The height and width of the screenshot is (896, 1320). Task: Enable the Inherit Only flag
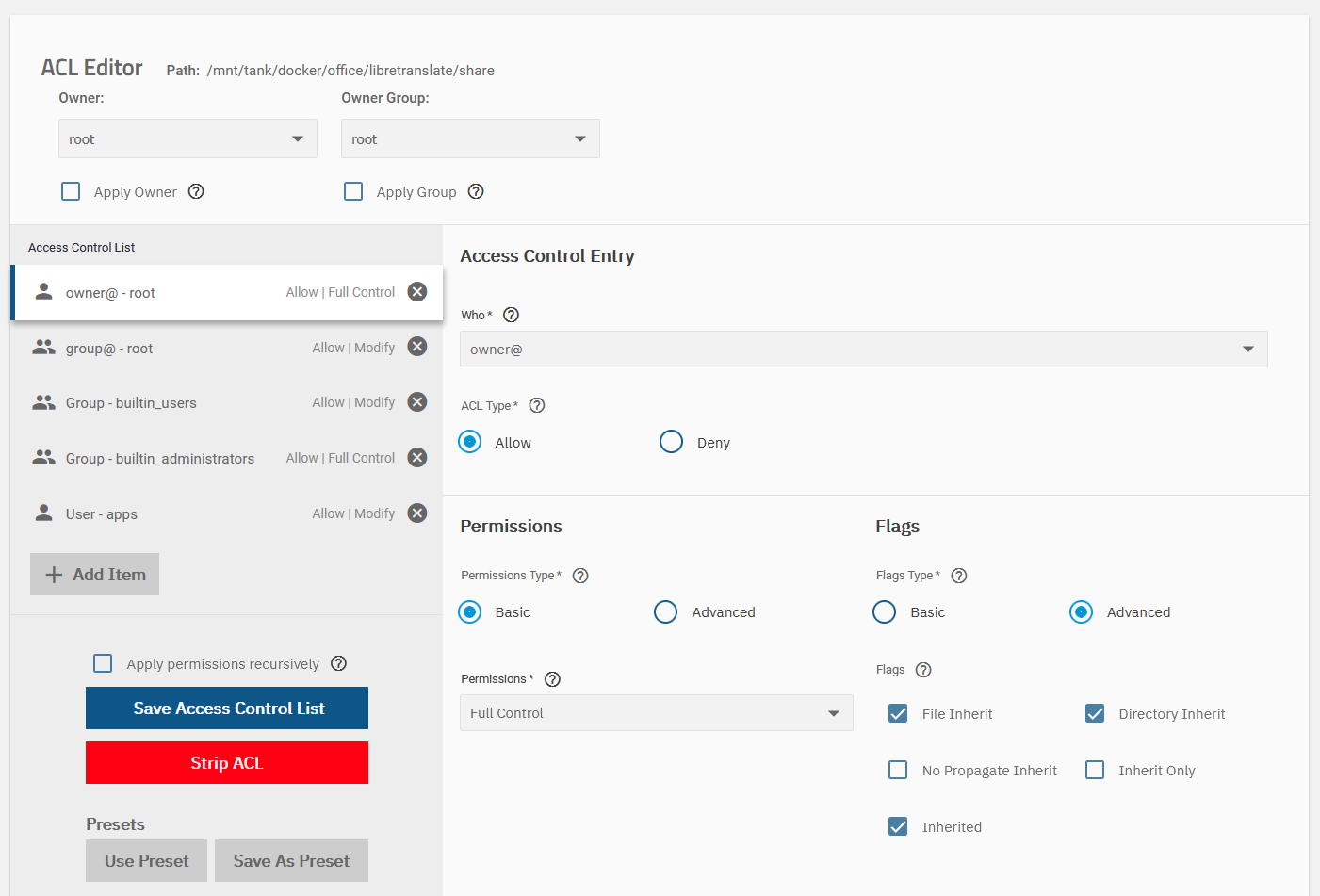[1095, 770]
